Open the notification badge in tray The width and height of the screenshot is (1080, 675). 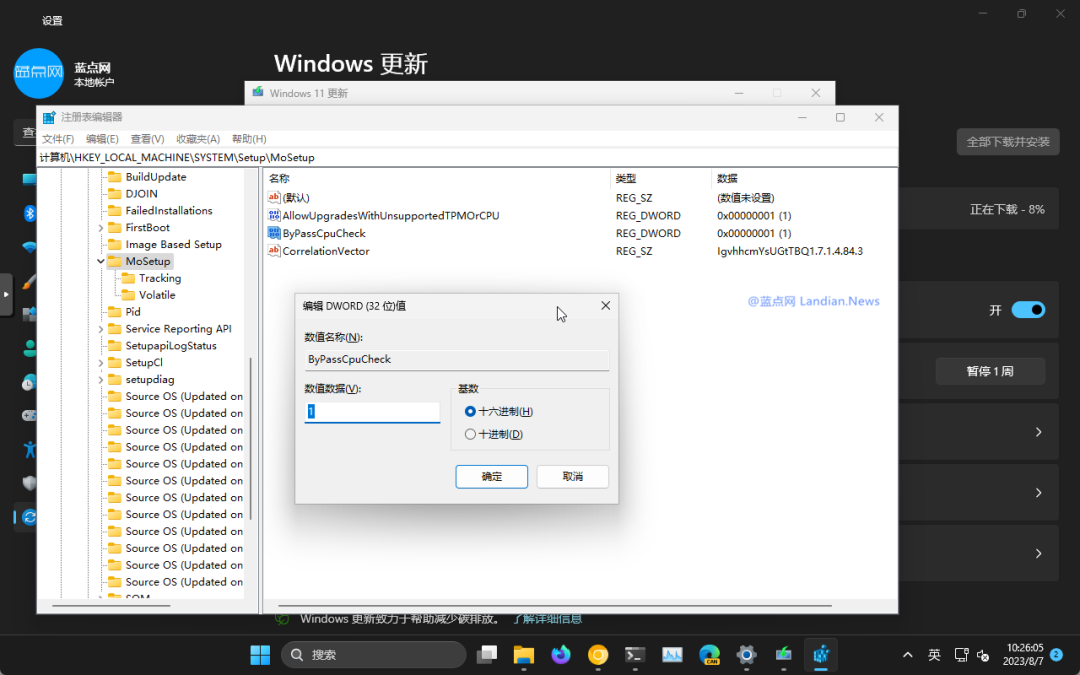click(1056, 654)
